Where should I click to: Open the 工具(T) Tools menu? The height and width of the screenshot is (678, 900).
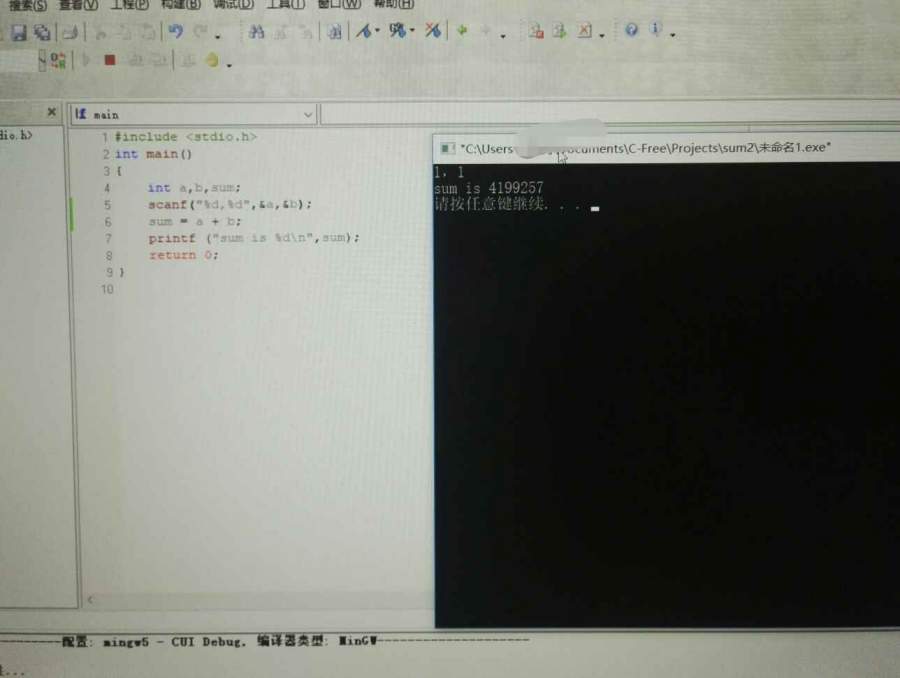tap(285, 3)
